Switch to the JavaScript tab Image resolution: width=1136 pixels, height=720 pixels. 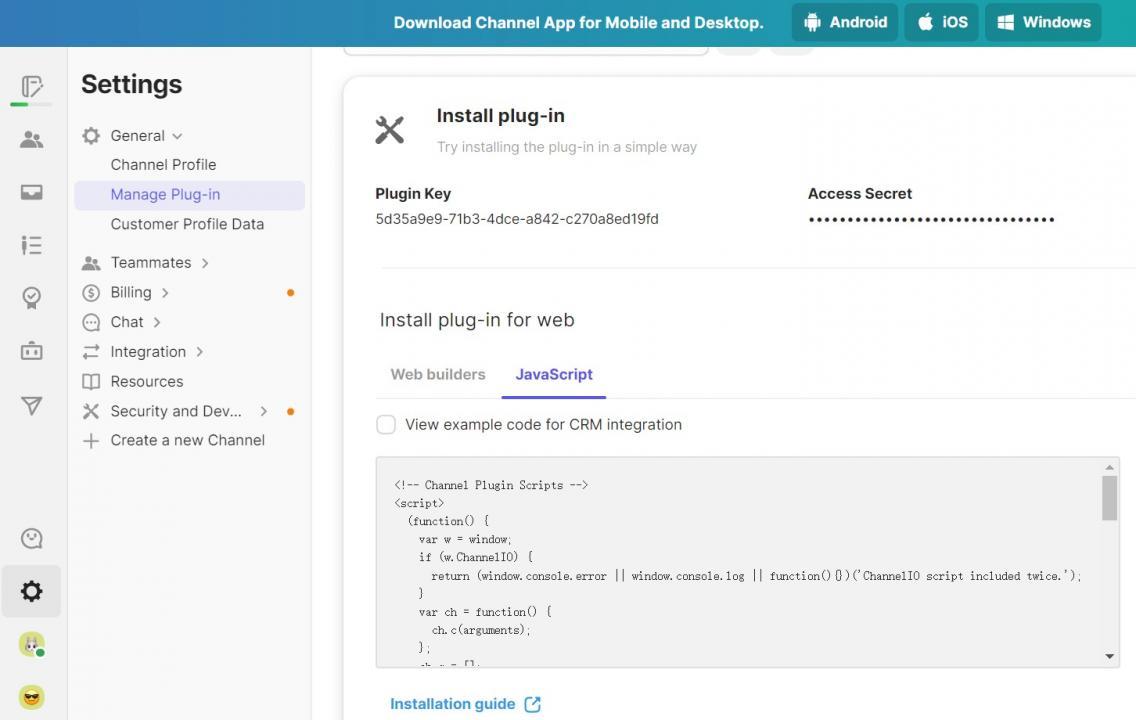554,374
